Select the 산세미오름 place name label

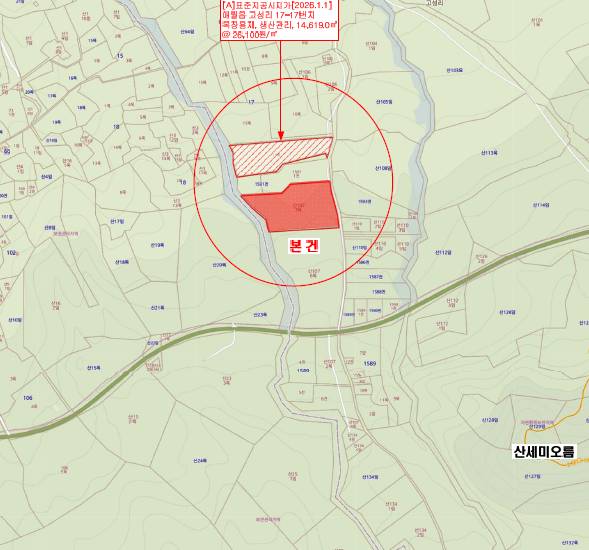tap(543, 452)
